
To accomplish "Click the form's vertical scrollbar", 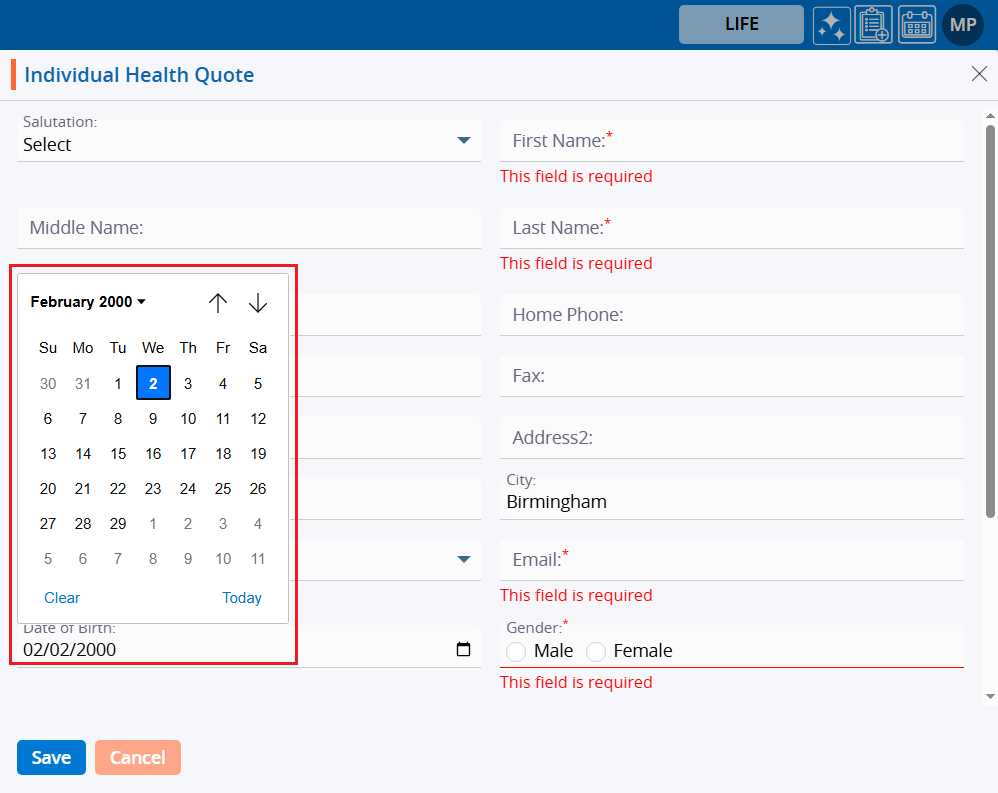I will coord(990,320).
